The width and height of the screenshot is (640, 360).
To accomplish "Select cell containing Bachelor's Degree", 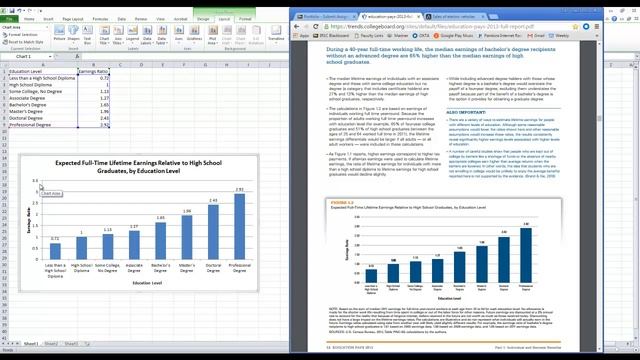I will tap(43, 105).
